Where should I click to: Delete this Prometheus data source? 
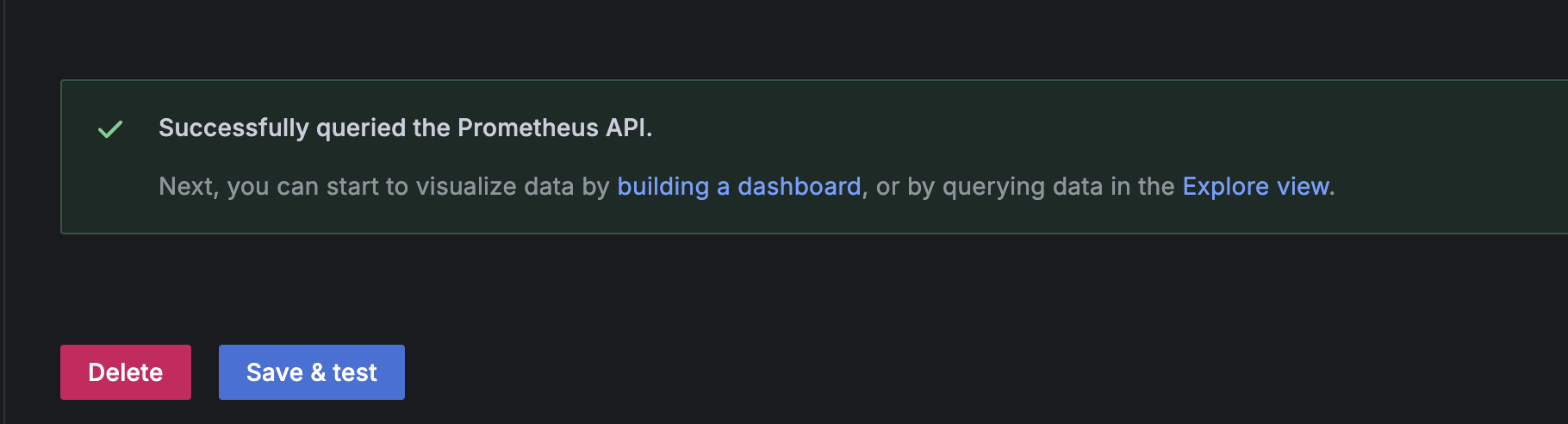126,372
